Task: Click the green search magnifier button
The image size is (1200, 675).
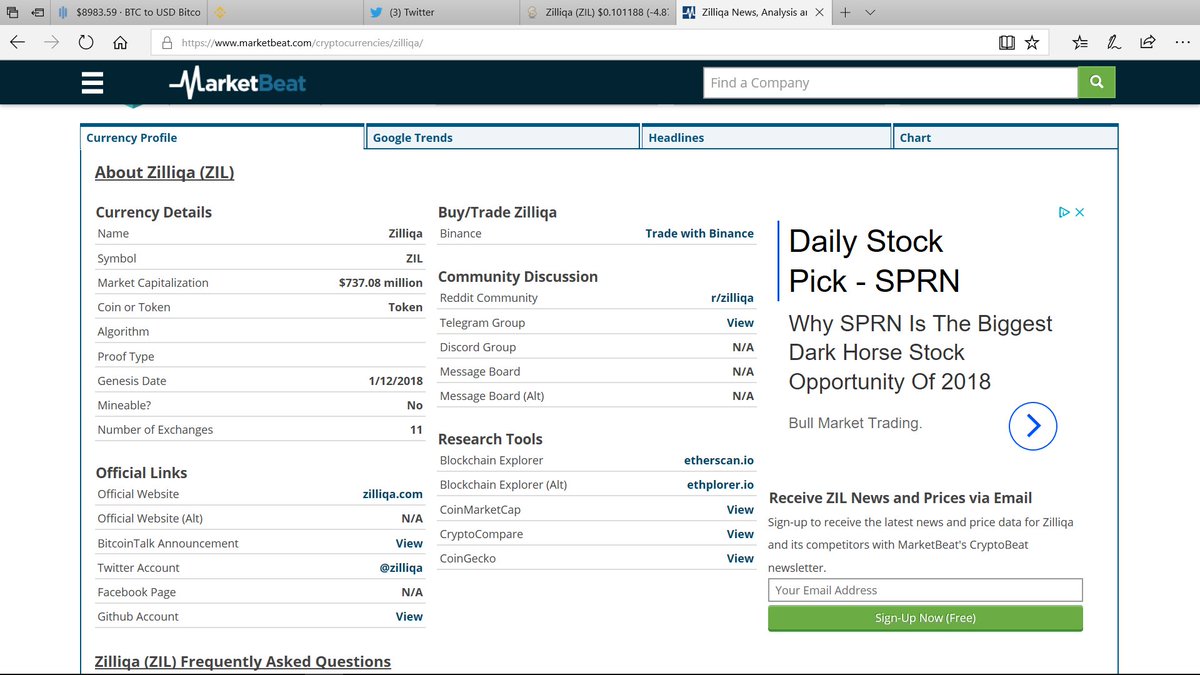Action: [x=1096, y=83]
